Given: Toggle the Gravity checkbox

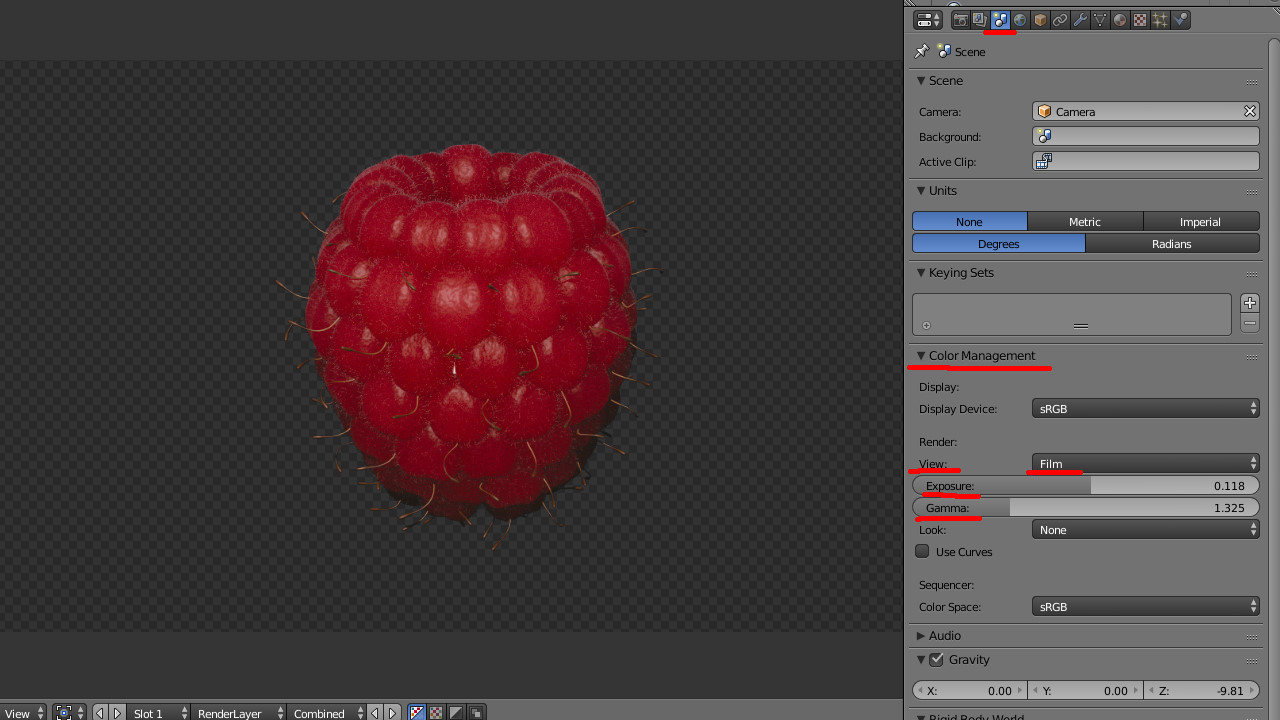Looking at the screenshot, I should pos(936,659).
